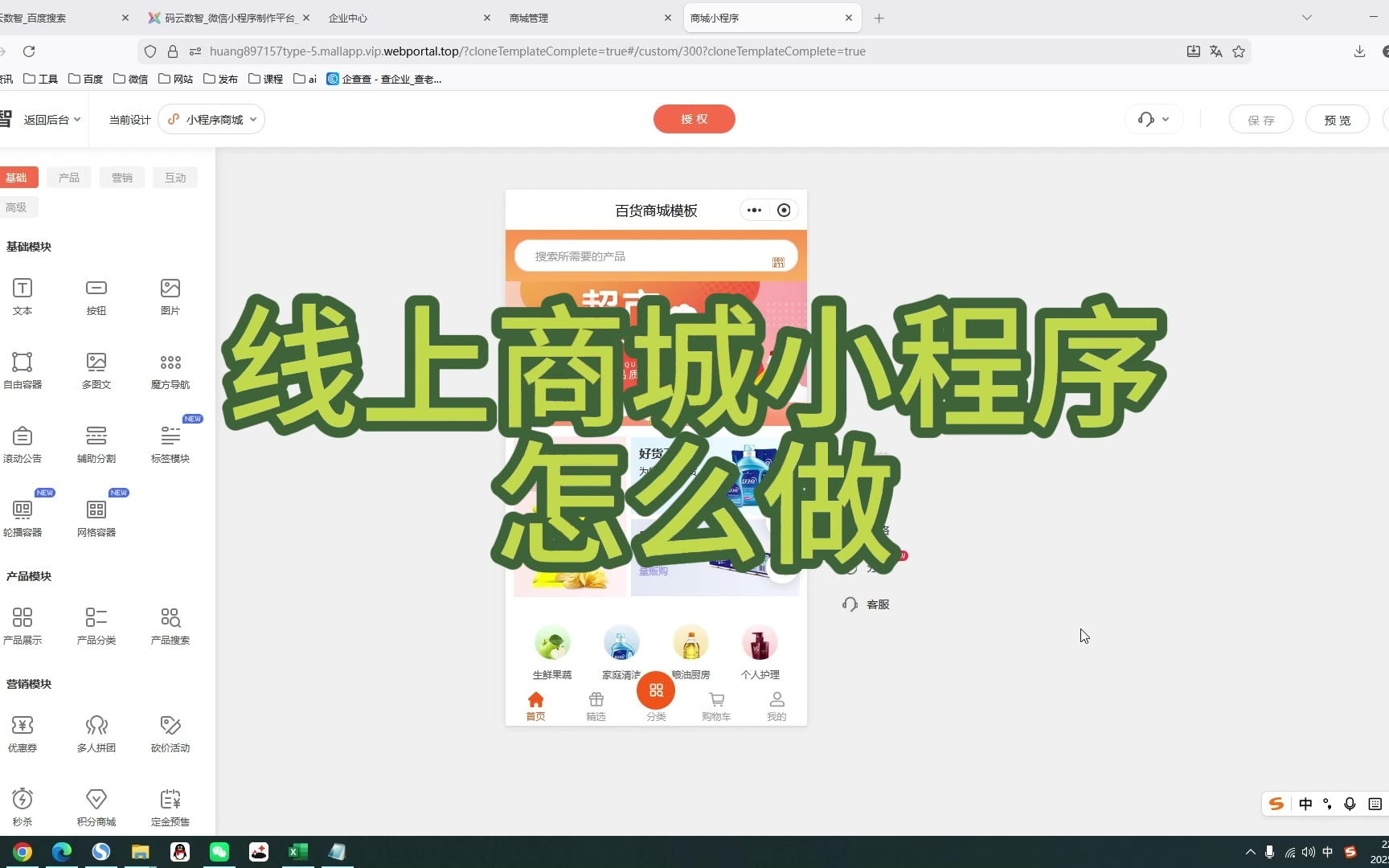This screenshot has width=1389, height=868.
Task: Tap 购物车 in the phone bottom navigation
Action: (716, 706)
